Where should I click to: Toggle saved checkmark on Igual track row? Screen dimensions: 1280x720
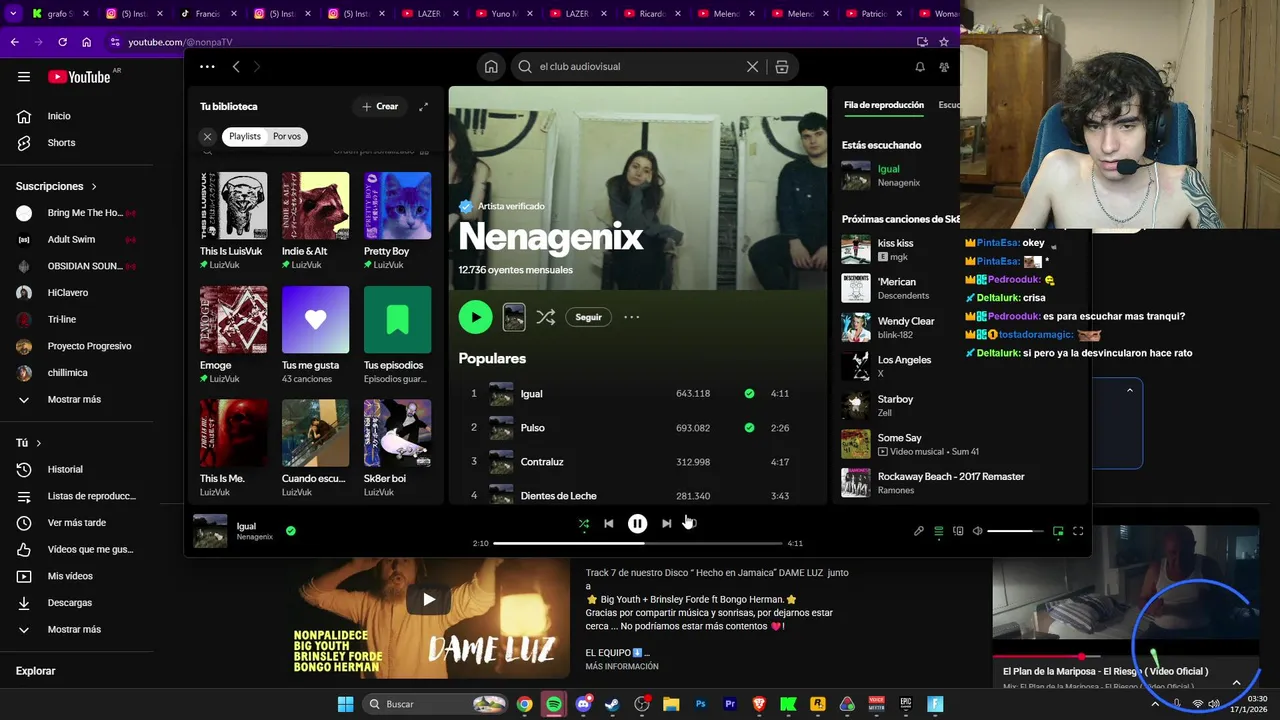pyautogui.click(x=749, y=394)
